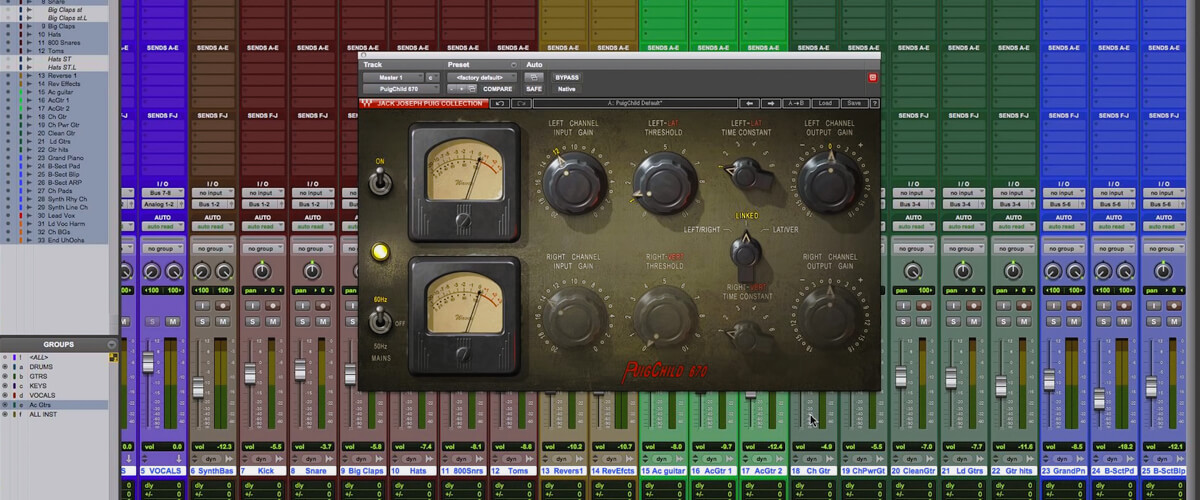Flip the PuigChild ON toggle switch
The height and width of the screenshot is (500, 1200).
[x=380, y=182]
